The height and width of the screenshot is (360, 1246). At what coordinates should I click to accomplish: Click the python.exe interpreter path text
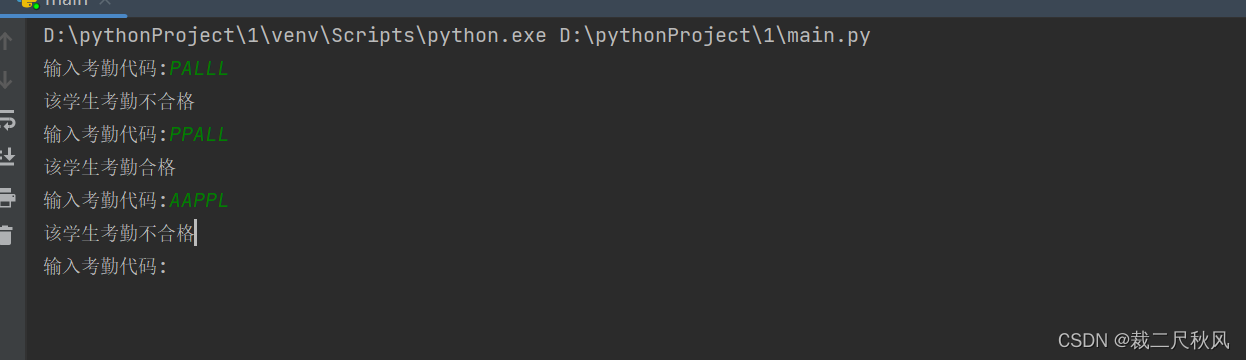coord(295,36)
